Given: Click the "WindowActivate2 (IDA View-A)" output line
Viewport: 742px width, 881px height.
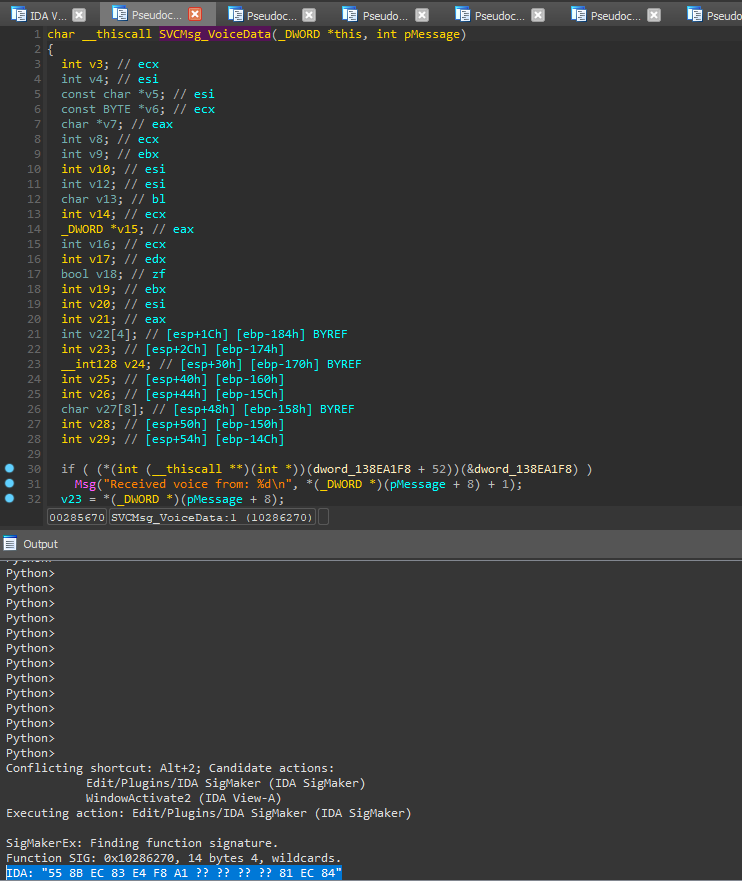Looking at the screenshot, I should [183, 798].
